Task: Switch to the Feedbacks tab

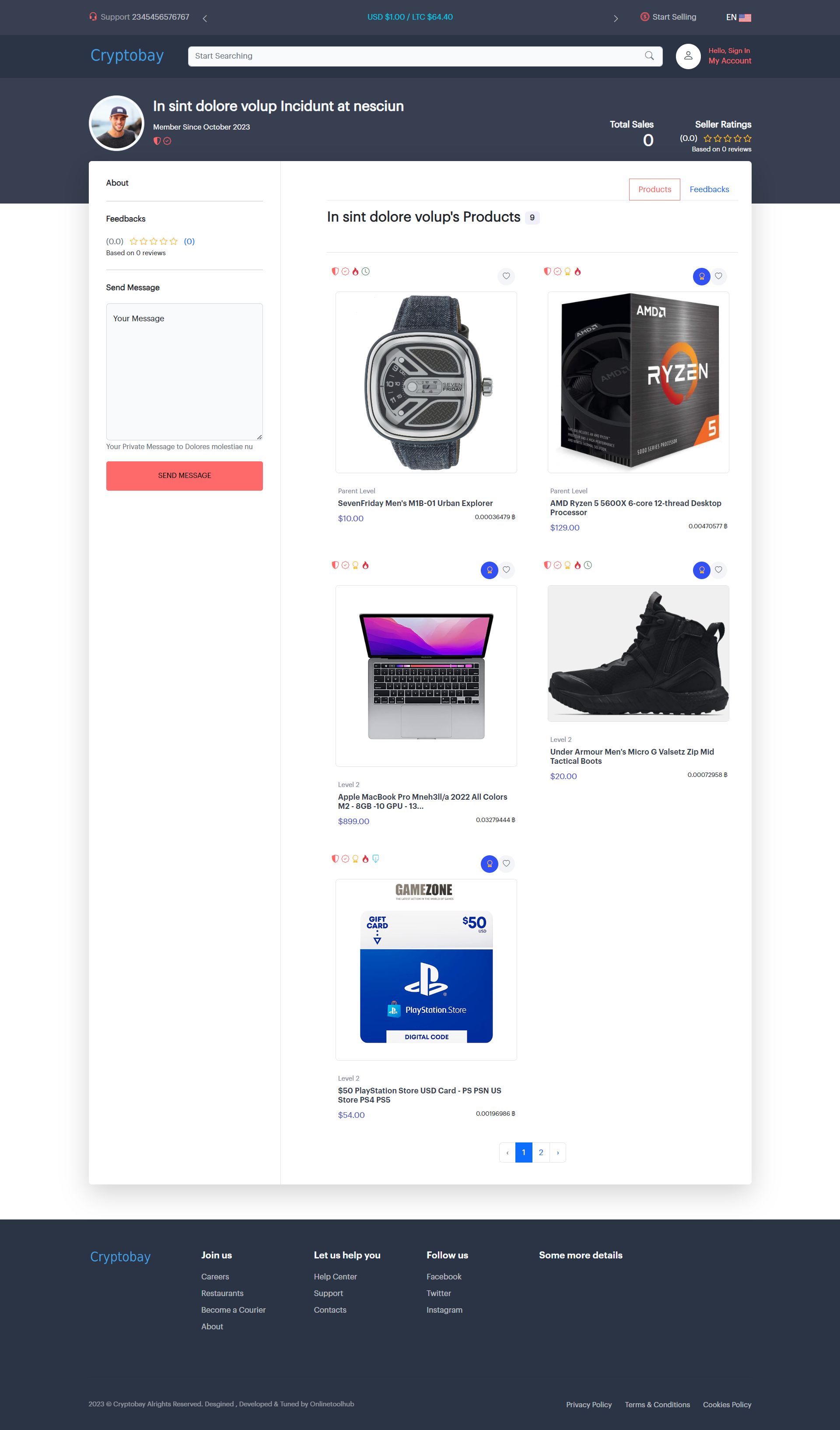Action: coord(709,190)
